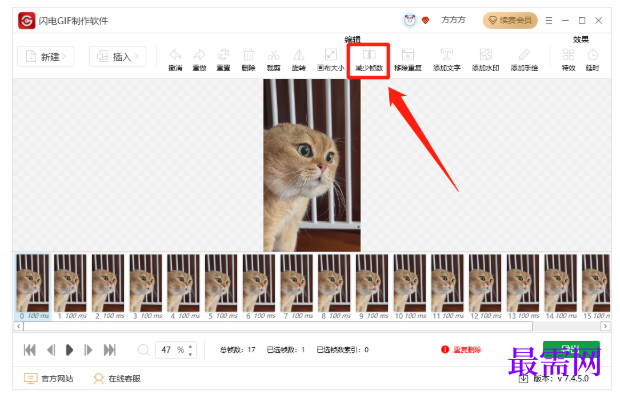This screenshot has width=620, height=393.
Task: Open the hamburger menu in title bar
Action: click(549, 20)
